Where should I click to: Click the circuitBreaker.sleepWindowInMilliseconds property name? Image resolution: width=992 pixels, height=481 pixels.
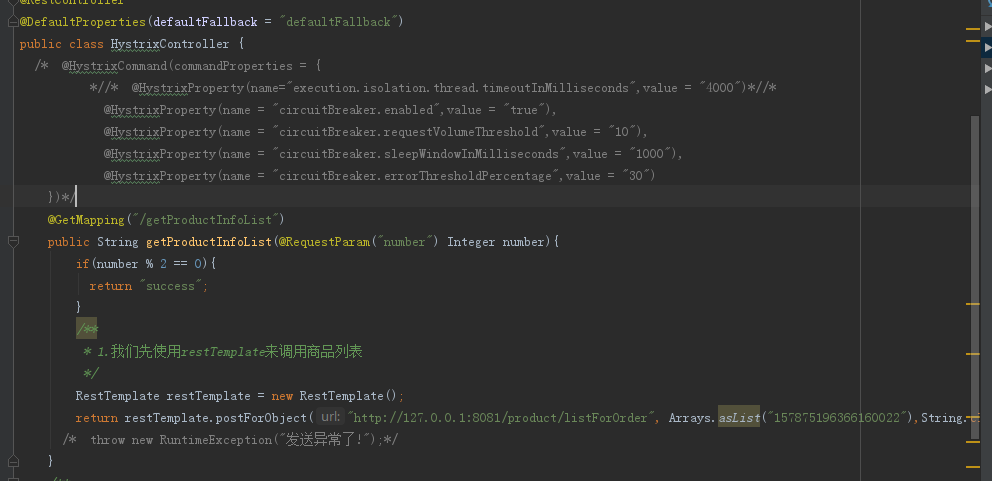tap(419, 154)
